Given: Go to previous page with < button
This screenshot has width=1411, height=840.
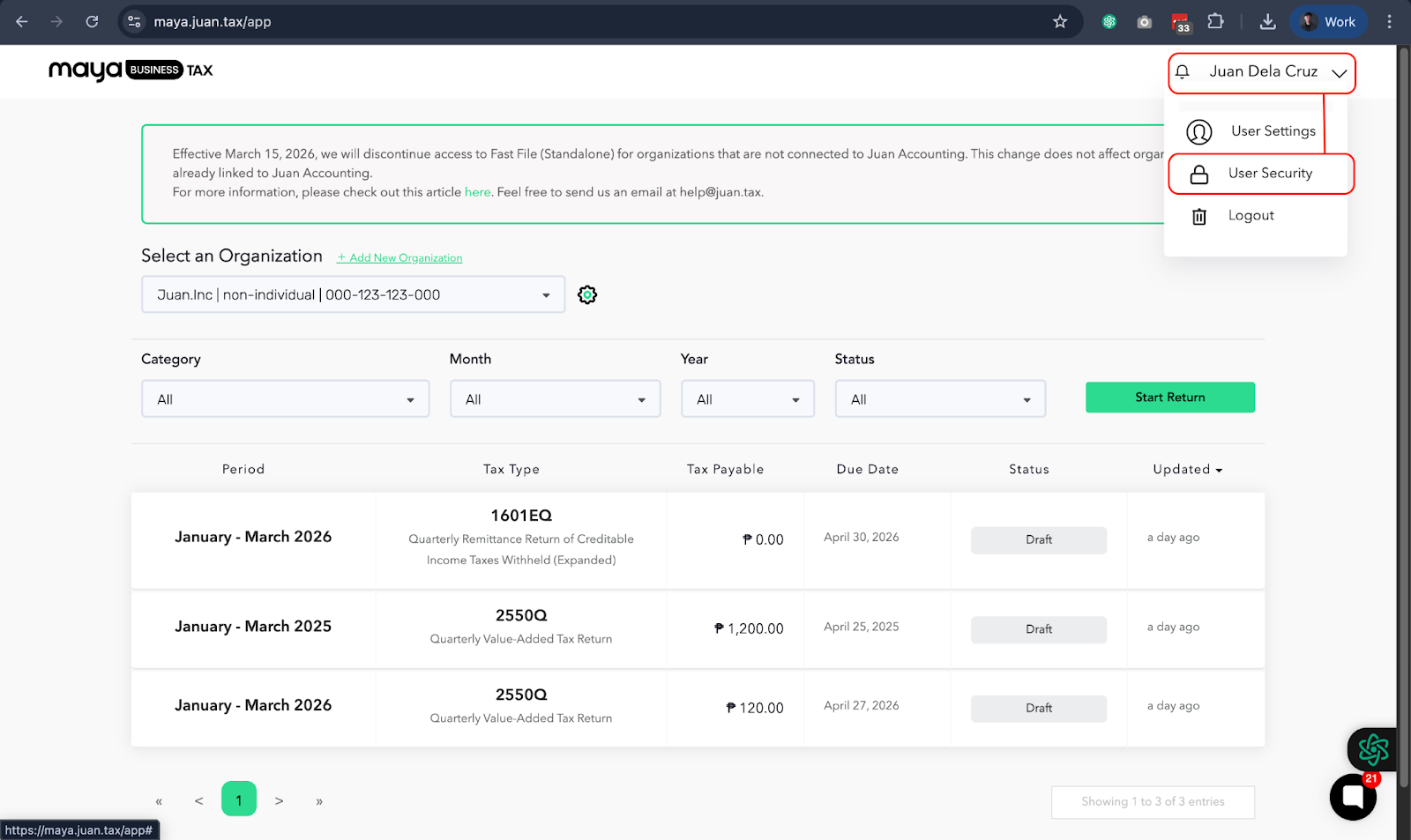Looking at the screenshot, I should pos(199,801).
